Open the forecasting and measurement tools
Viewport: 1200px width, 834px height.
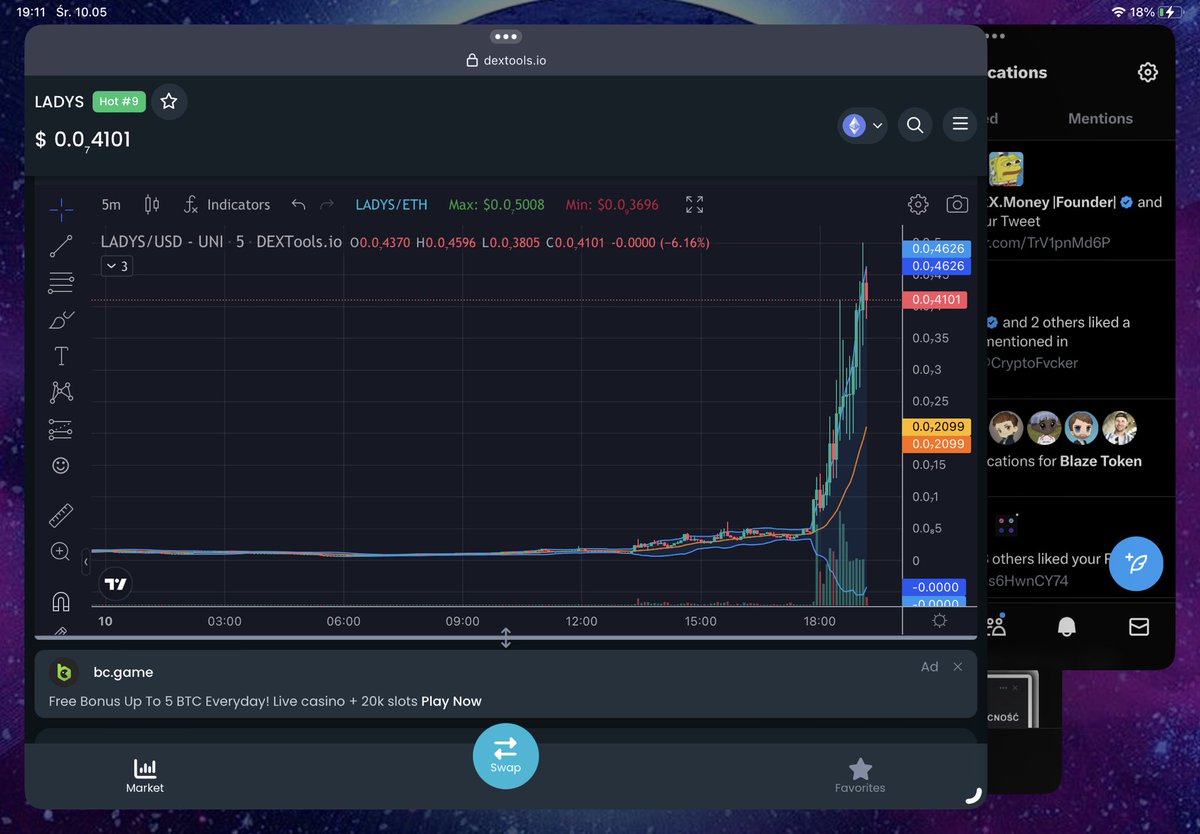61,429
